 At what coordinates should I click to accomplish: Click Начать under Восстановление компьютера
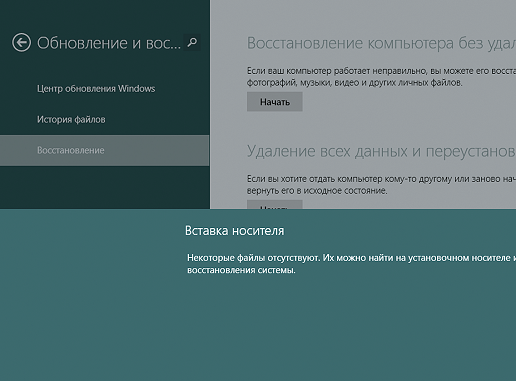click(275, 102)
